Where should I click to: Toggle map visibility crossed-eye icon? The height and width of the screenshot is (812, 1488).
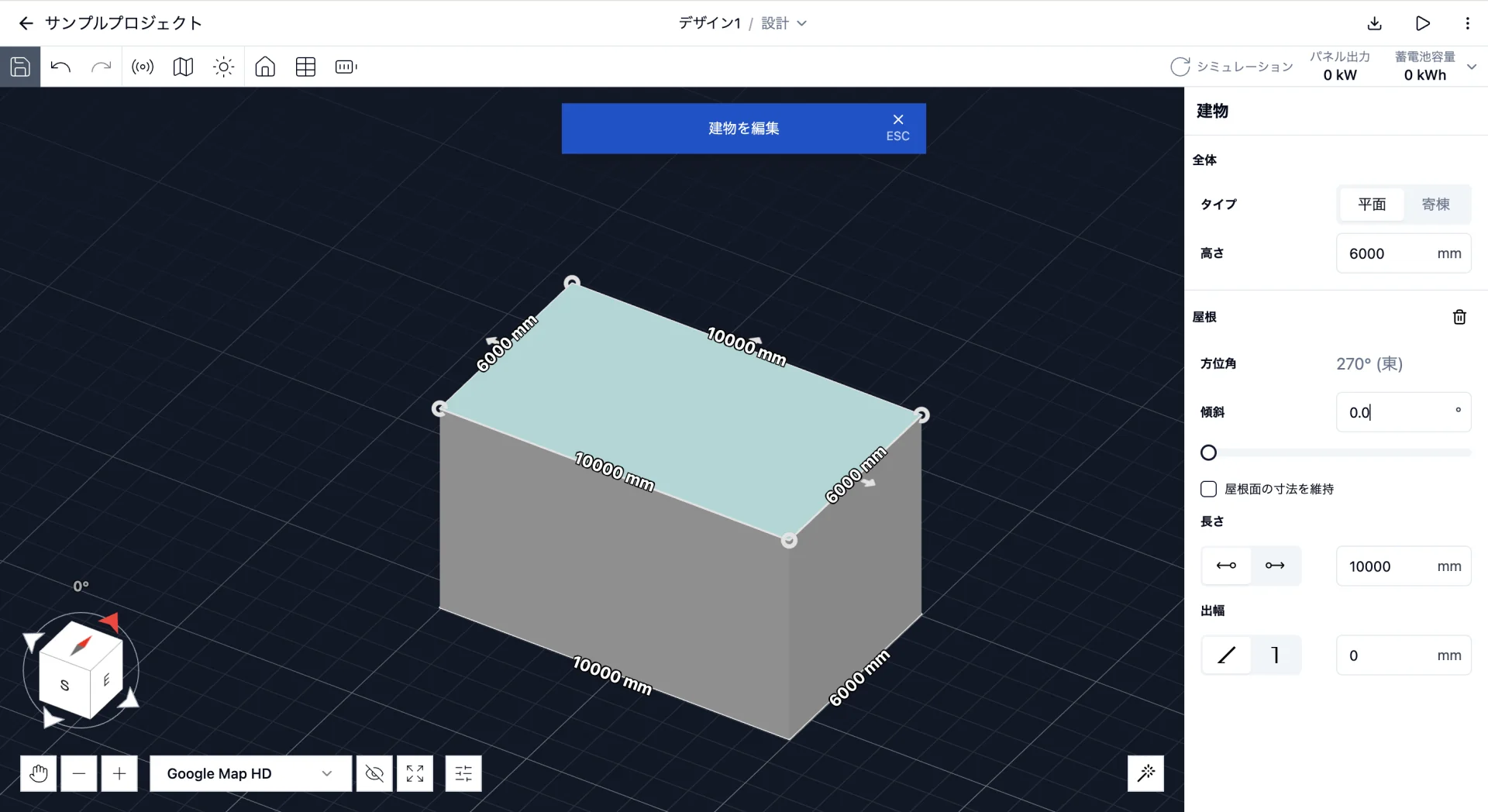click(374, 773)
